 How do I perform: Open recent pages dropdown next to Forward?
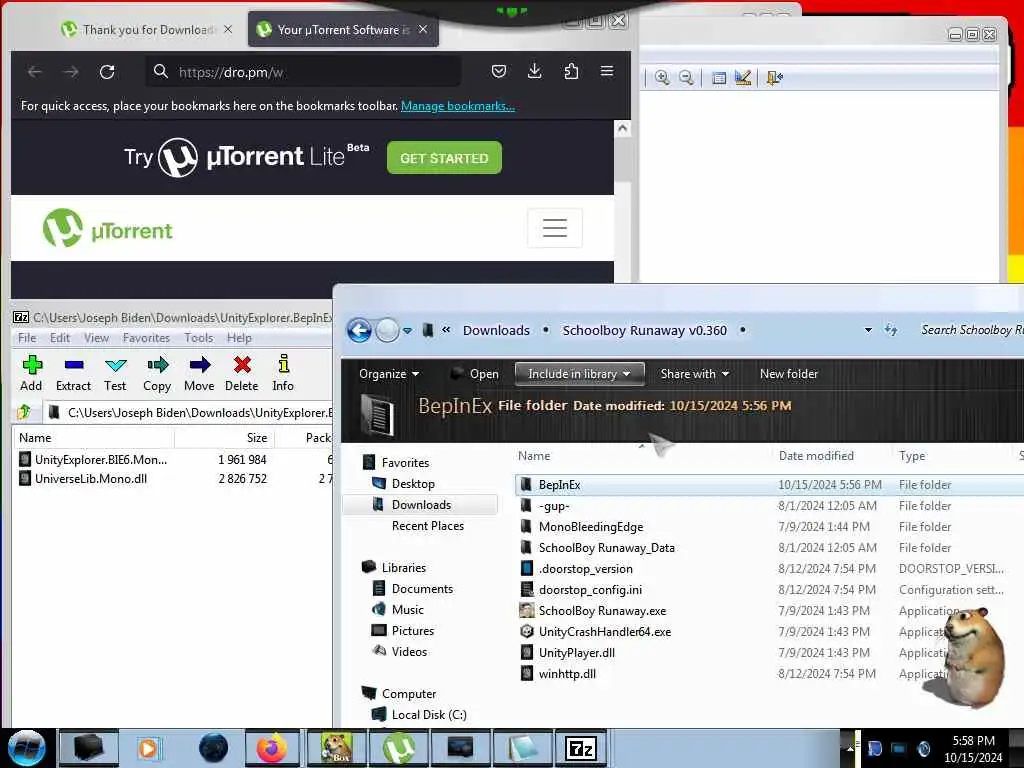(408, 330)
